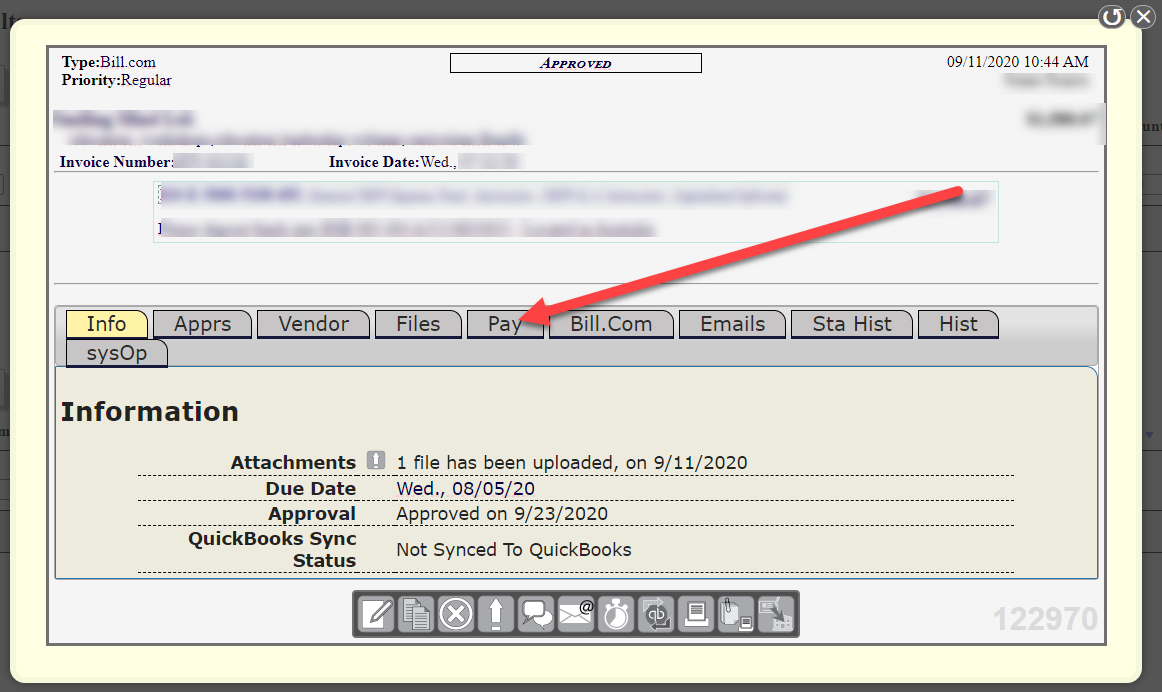
Task: Click the copy documents icon
Action: [416, 614]
